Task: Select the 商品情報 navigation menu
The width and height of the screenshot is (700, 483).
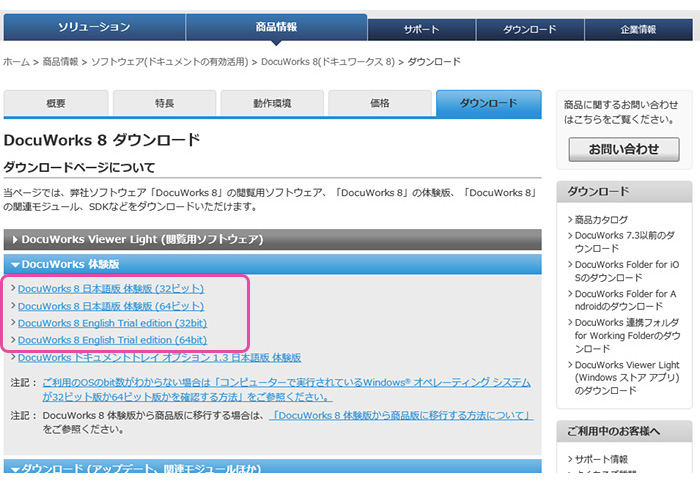Action: click(276, 27)
